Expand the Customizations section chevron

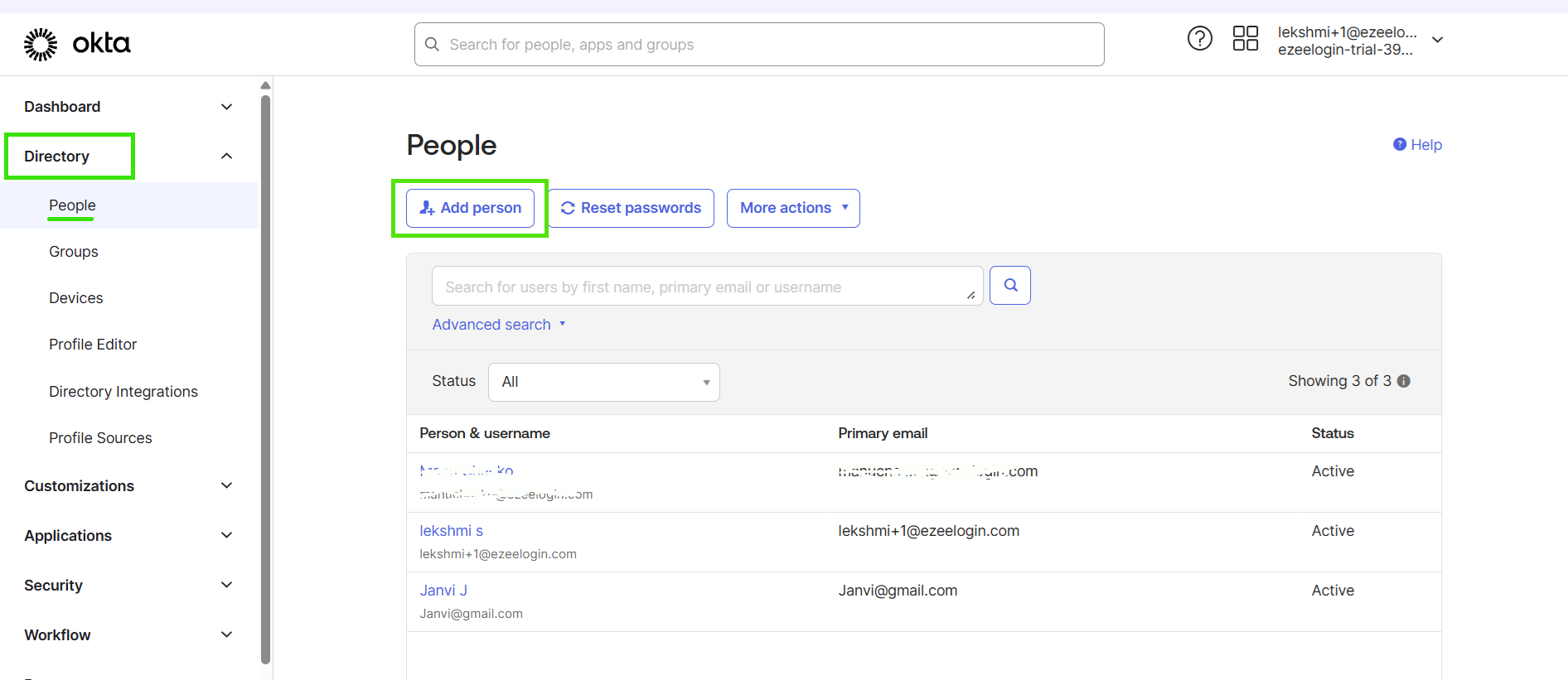pyautogui.click(x=226, y=486)
